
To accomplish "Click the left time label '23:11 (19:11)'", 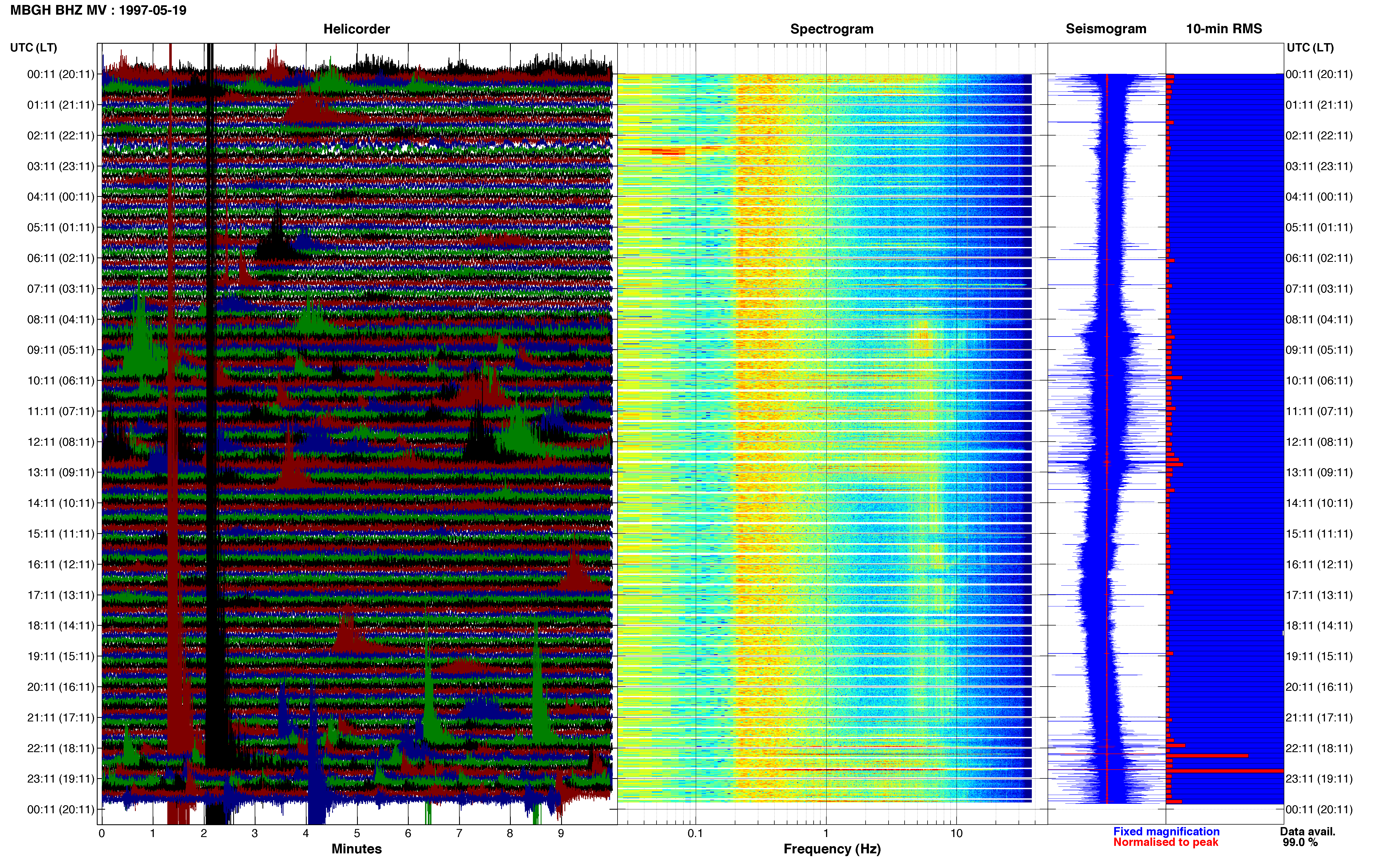I will coord(61,779).
